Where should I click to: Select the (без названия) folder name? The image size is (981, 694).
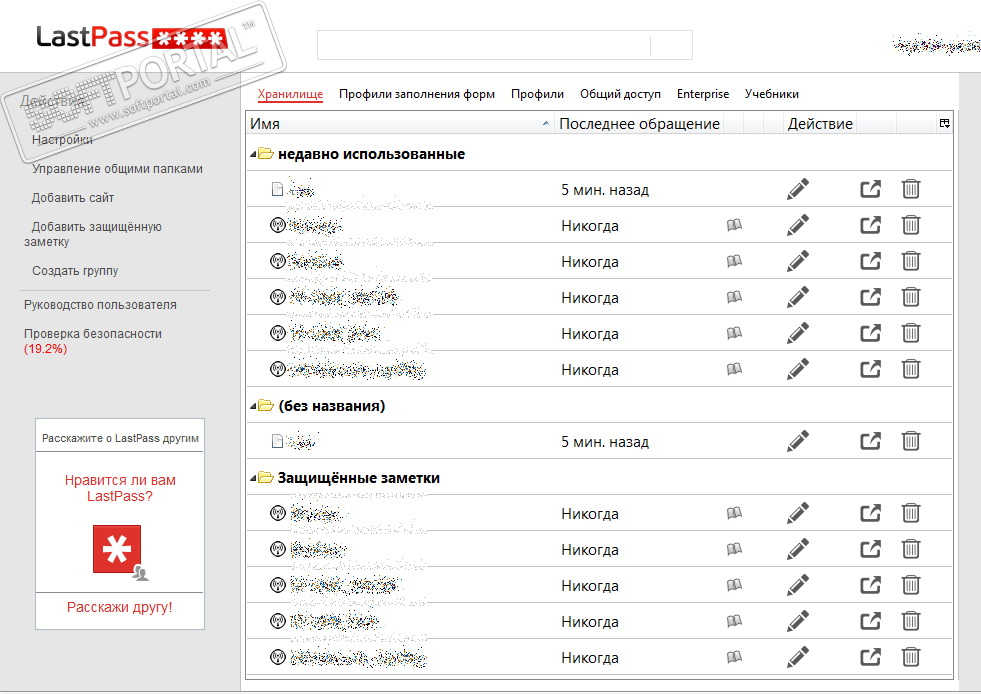(x=332, y=406)
